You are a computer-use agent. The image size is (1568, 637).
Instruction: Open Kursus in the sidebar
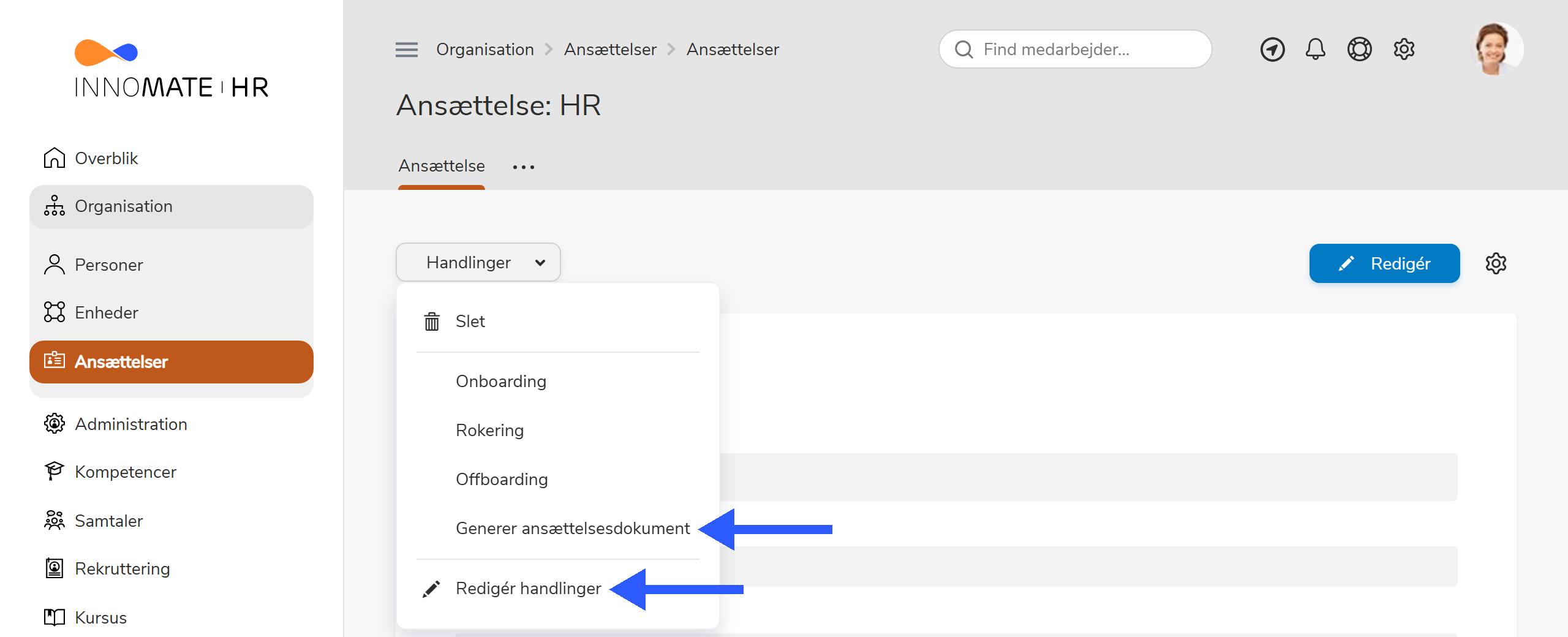[x=171, y=617]
